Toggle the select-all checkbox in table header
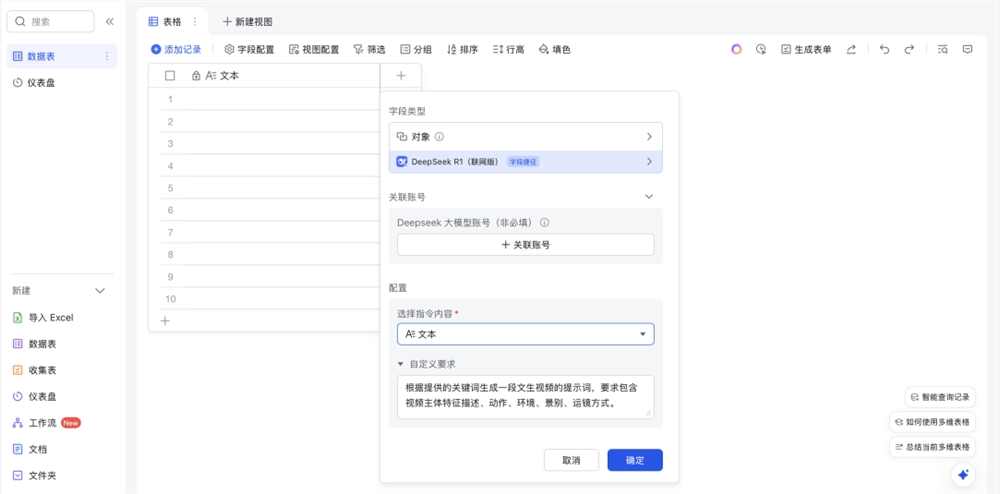 (x=170, y=76)
